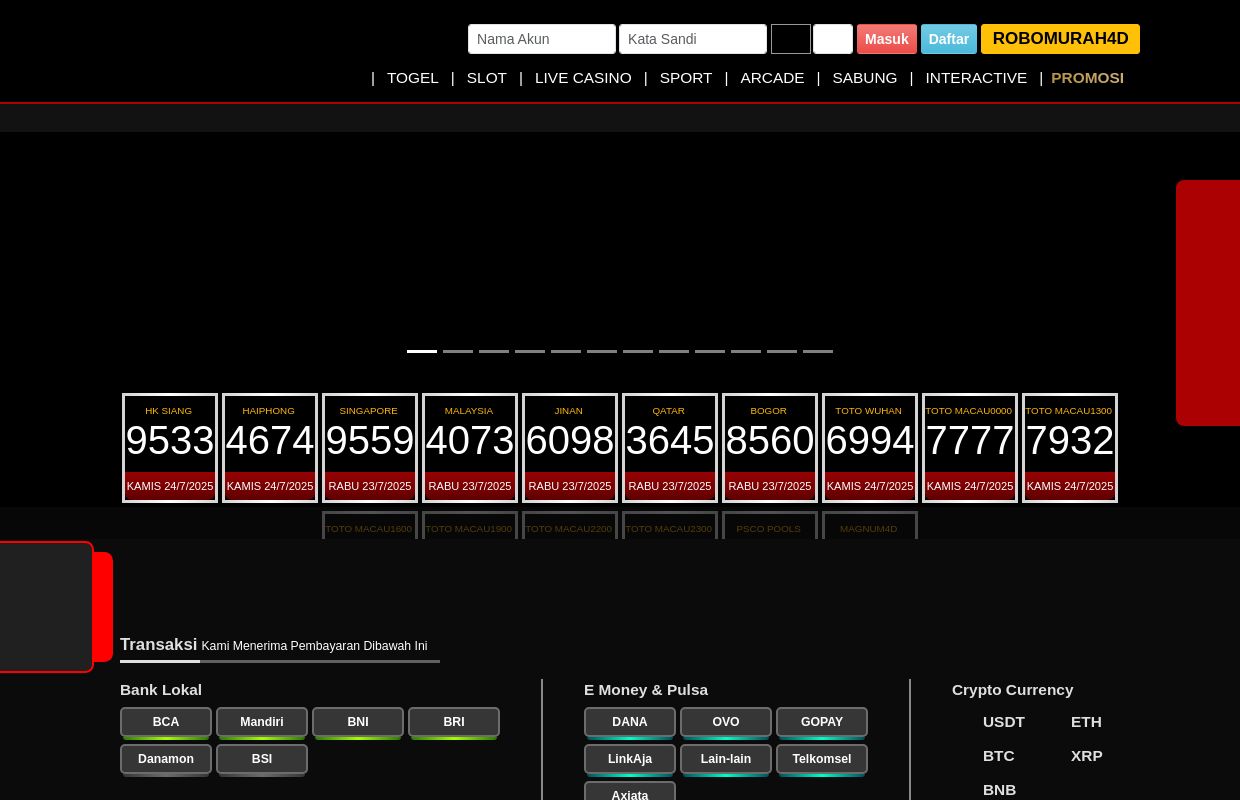
Task: Click the BCA bank button
Action: pyautogui.click(x=166, y=722)
